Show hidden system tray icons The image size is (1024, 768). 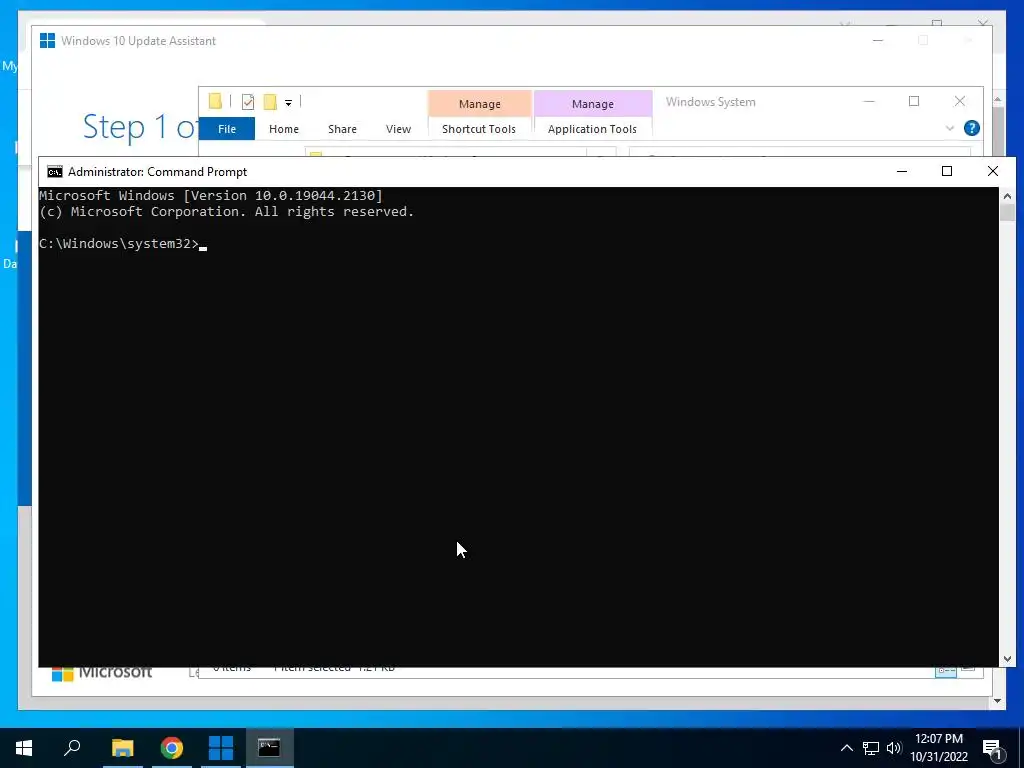[846, 748]
